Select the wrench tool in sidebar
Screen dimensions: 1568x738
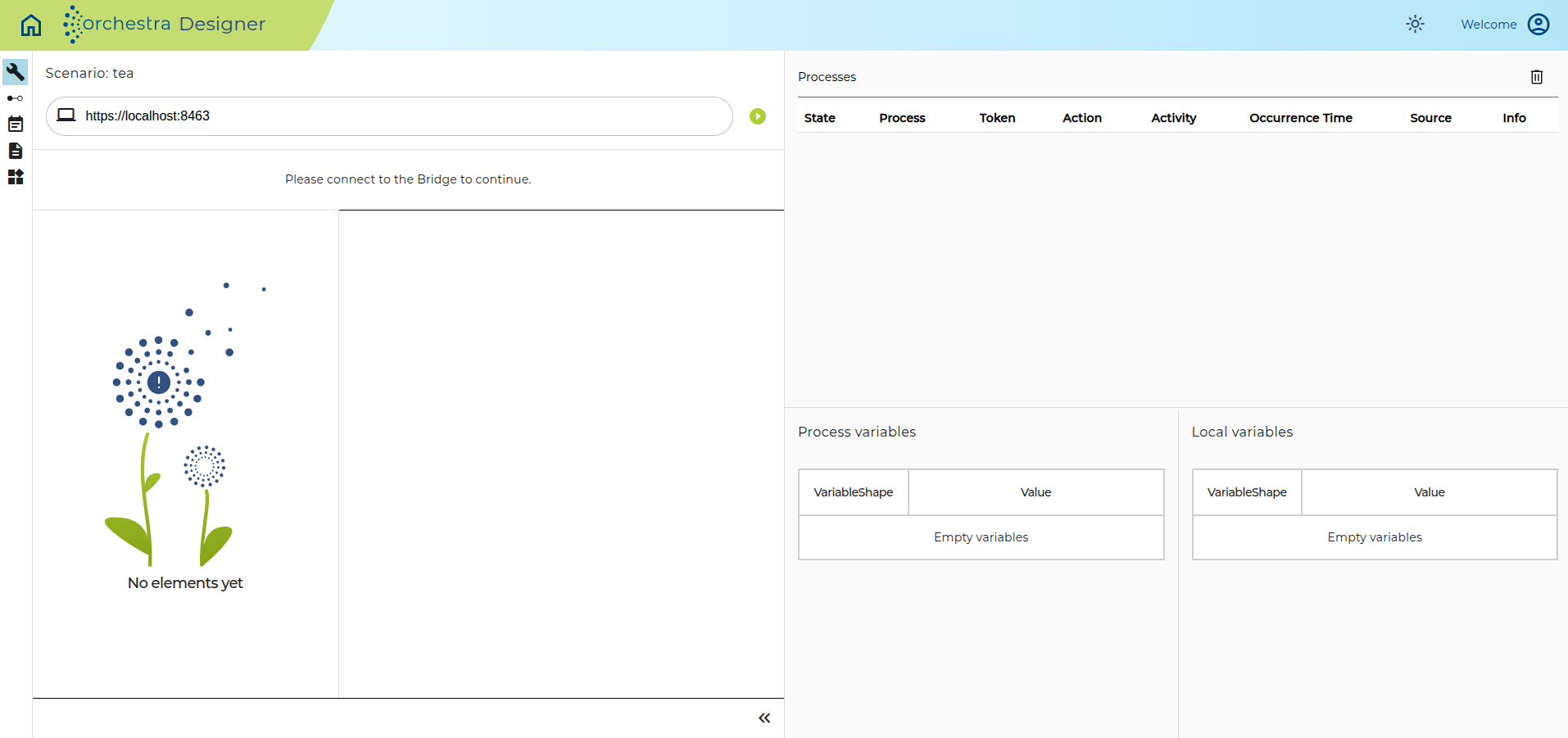click(x=16, y=72)
